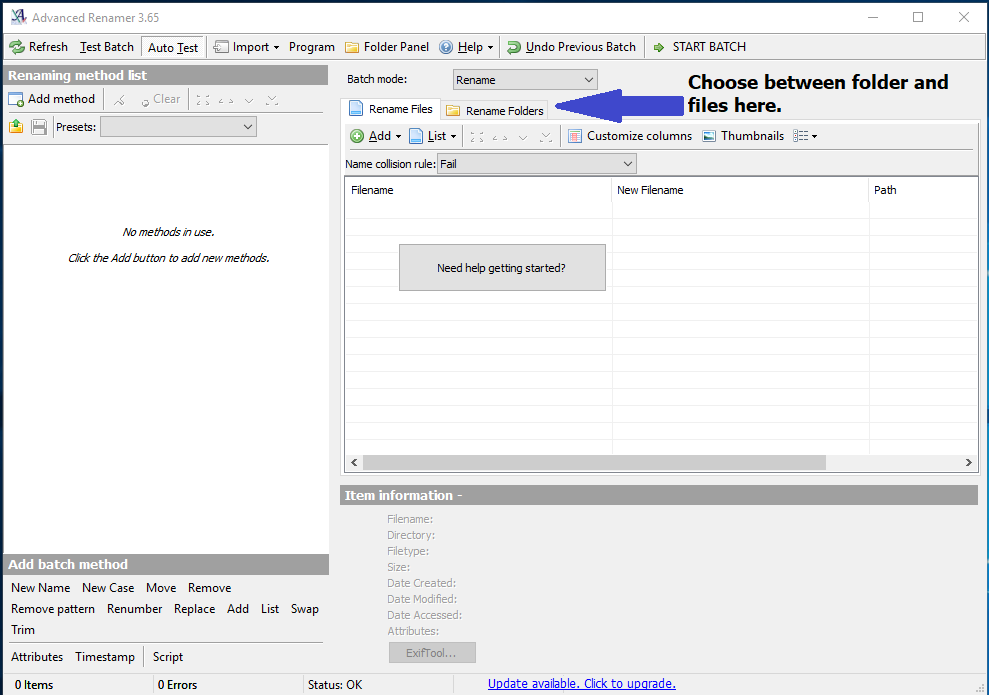Open the Name collision rule dropdown

click(x=537, y=164)
